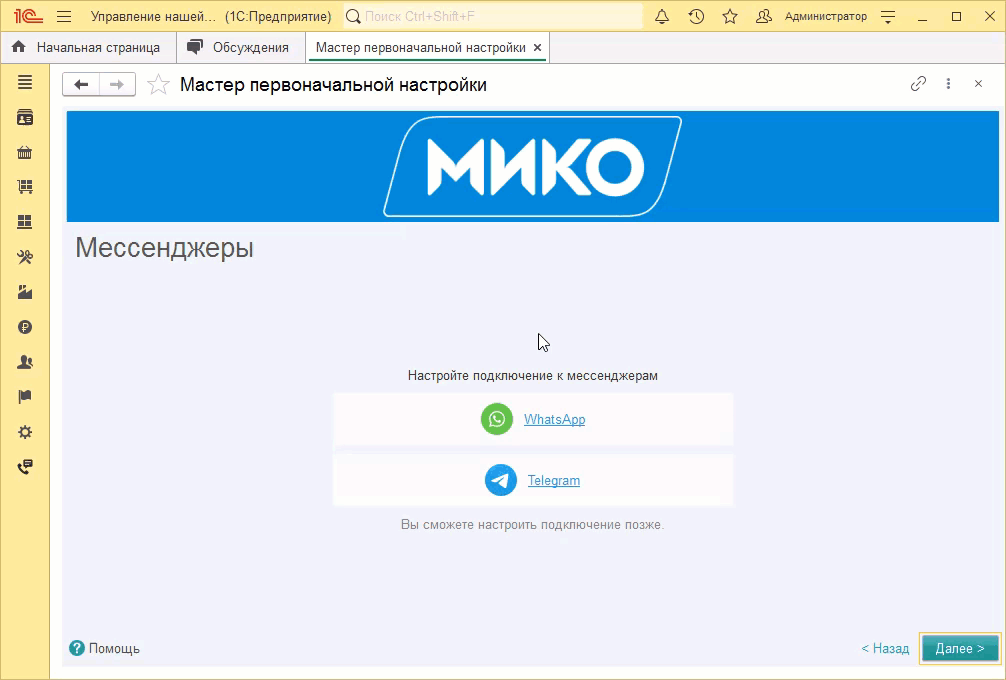Open the Настройки gear icon
Image resolution: width=1006 pixels, height=680 pixels.
26,431
